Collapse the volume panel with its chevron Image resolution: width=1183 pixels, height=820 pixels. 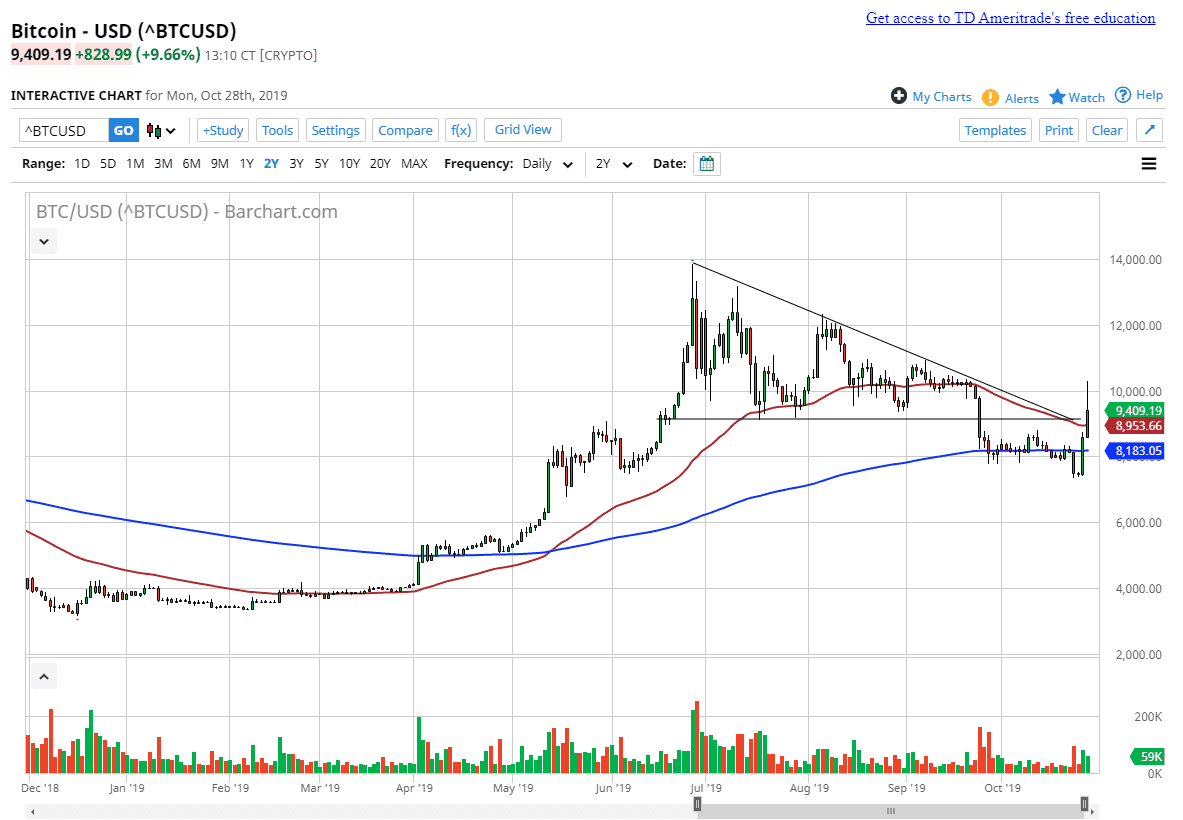click(43, 676)
